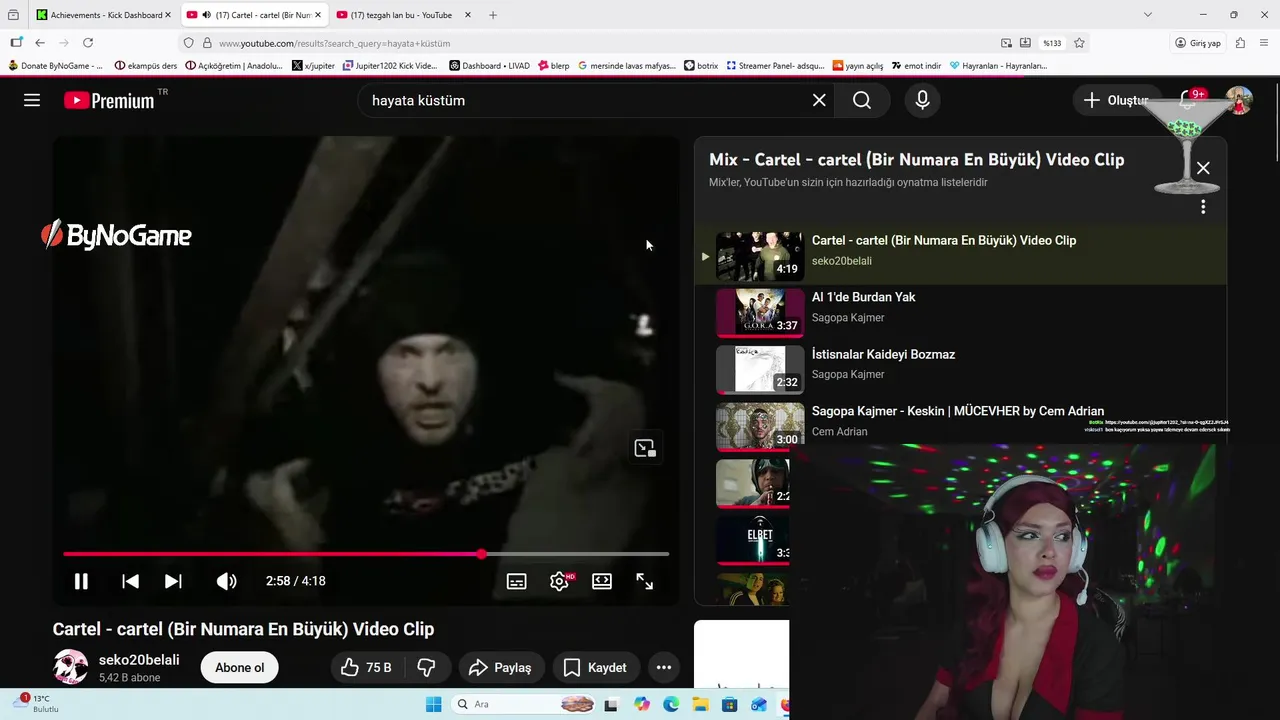Open the YouTube hamburger guide menu
Viewport: 1280px width, 720px height.
click(x=32, y=100)
